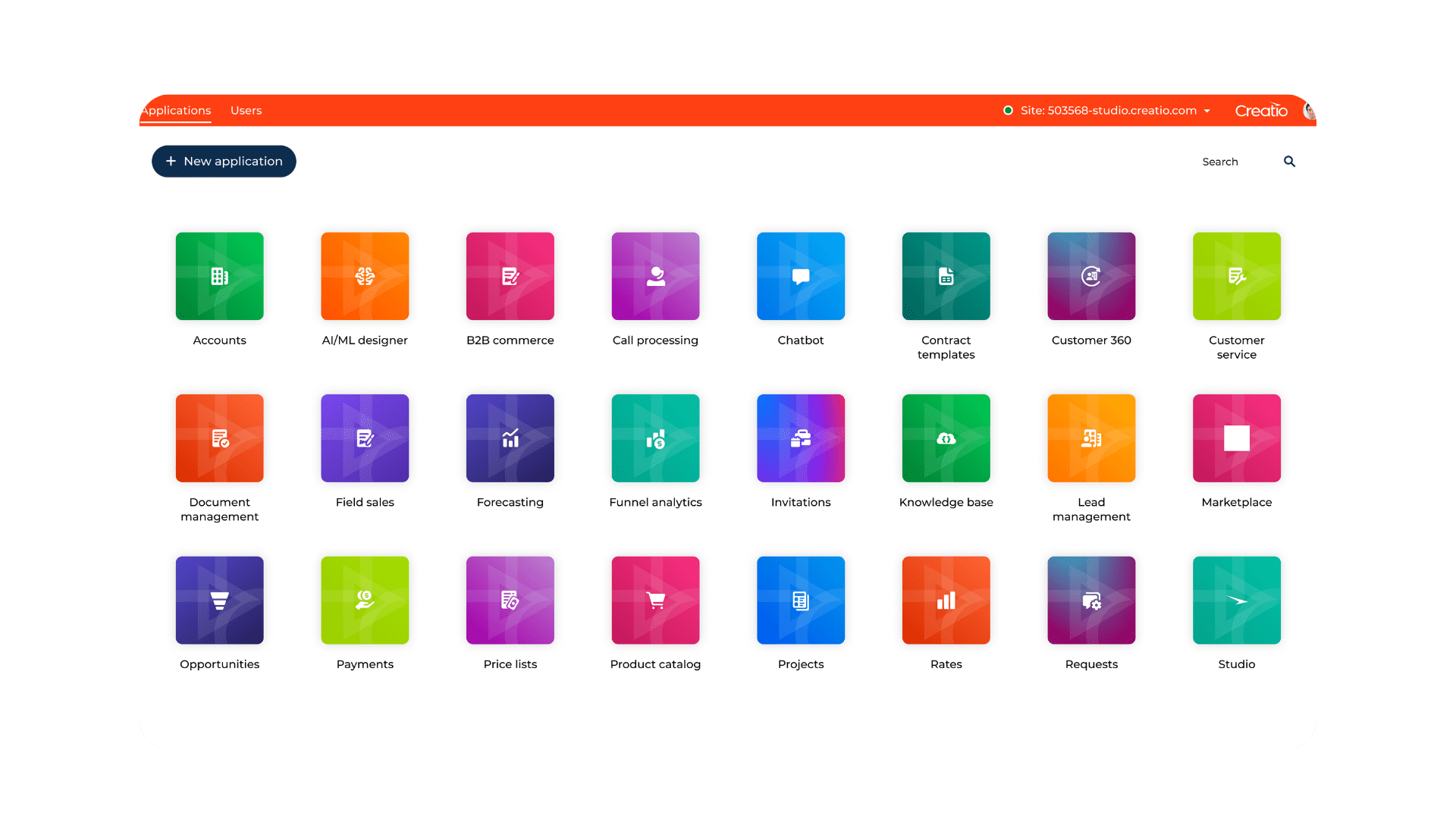Open the Accounts application

pos(219,276)
